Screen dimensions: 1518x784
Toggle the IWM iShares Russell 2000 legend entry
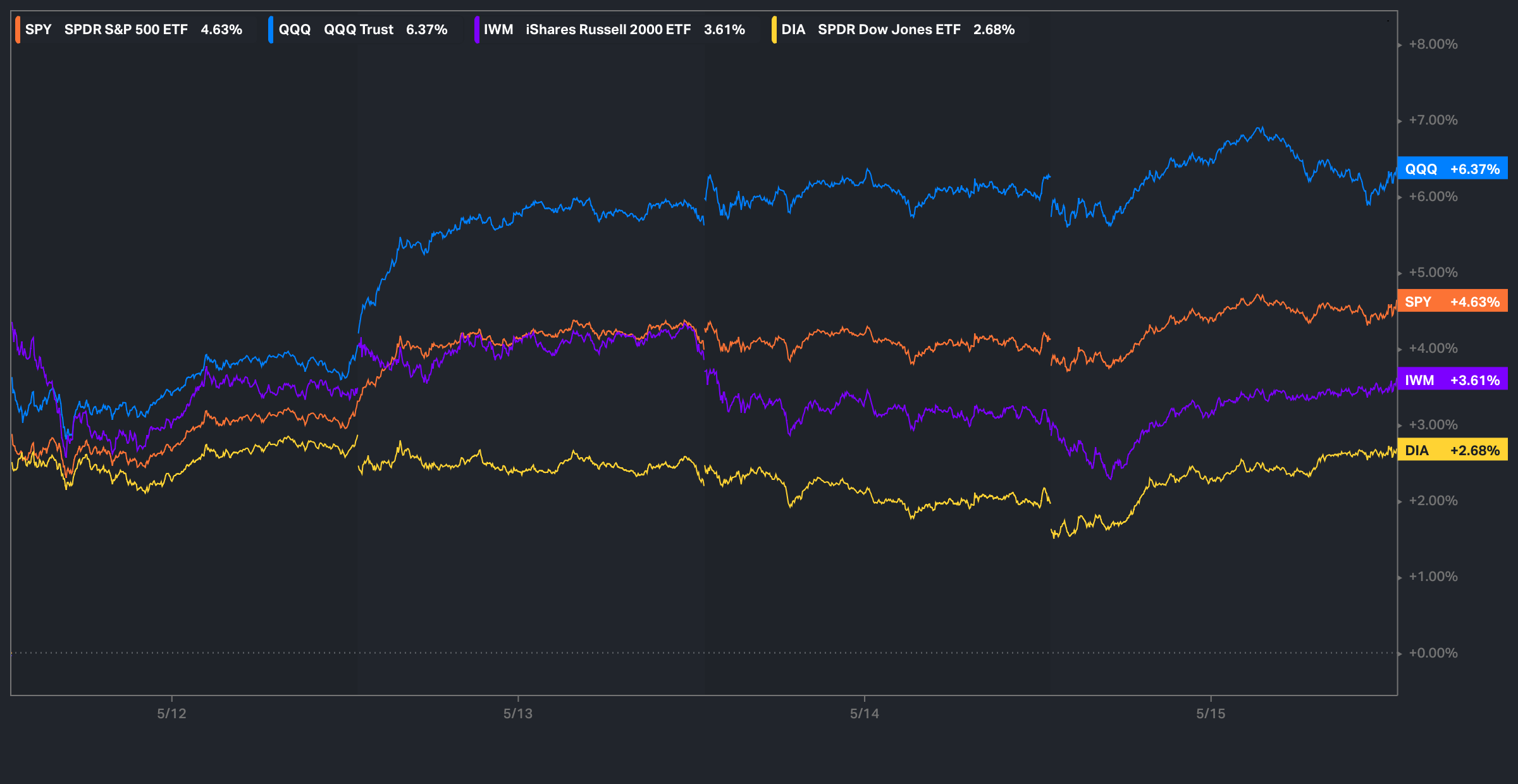click(x=614, y=30)
